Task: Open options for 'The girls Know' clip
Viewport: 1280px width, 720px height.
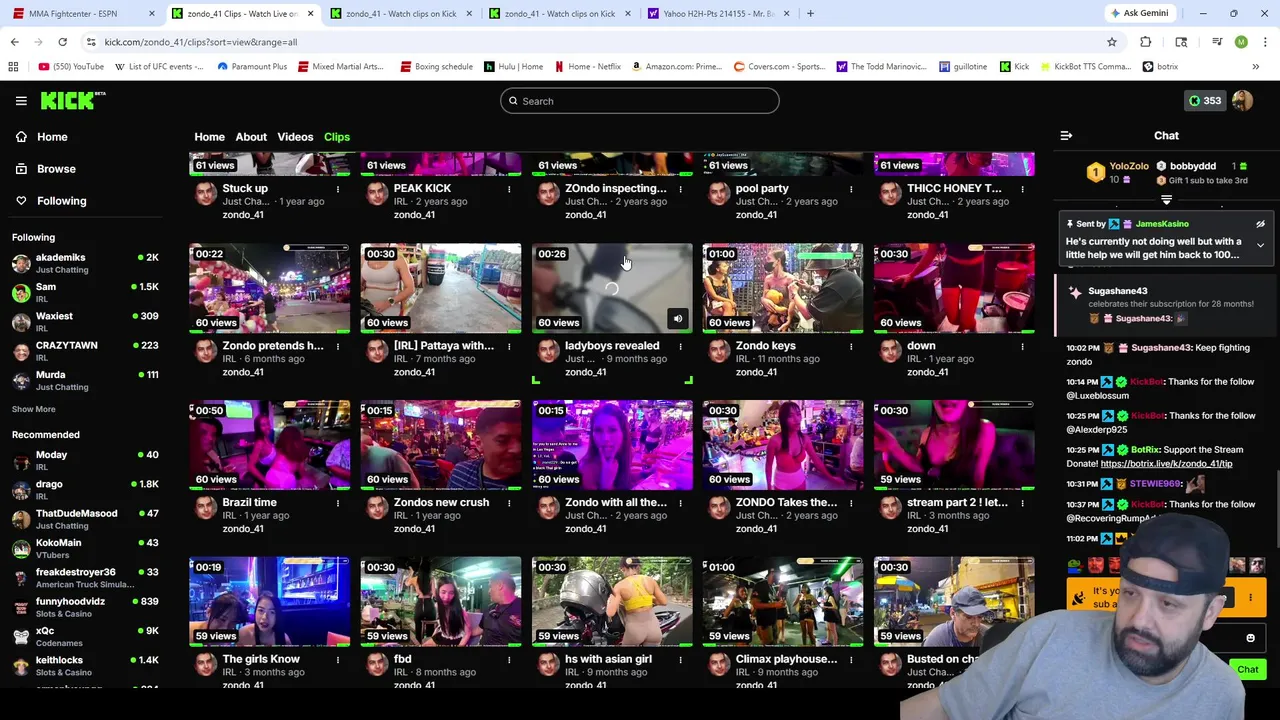Action: pos(337,660)
